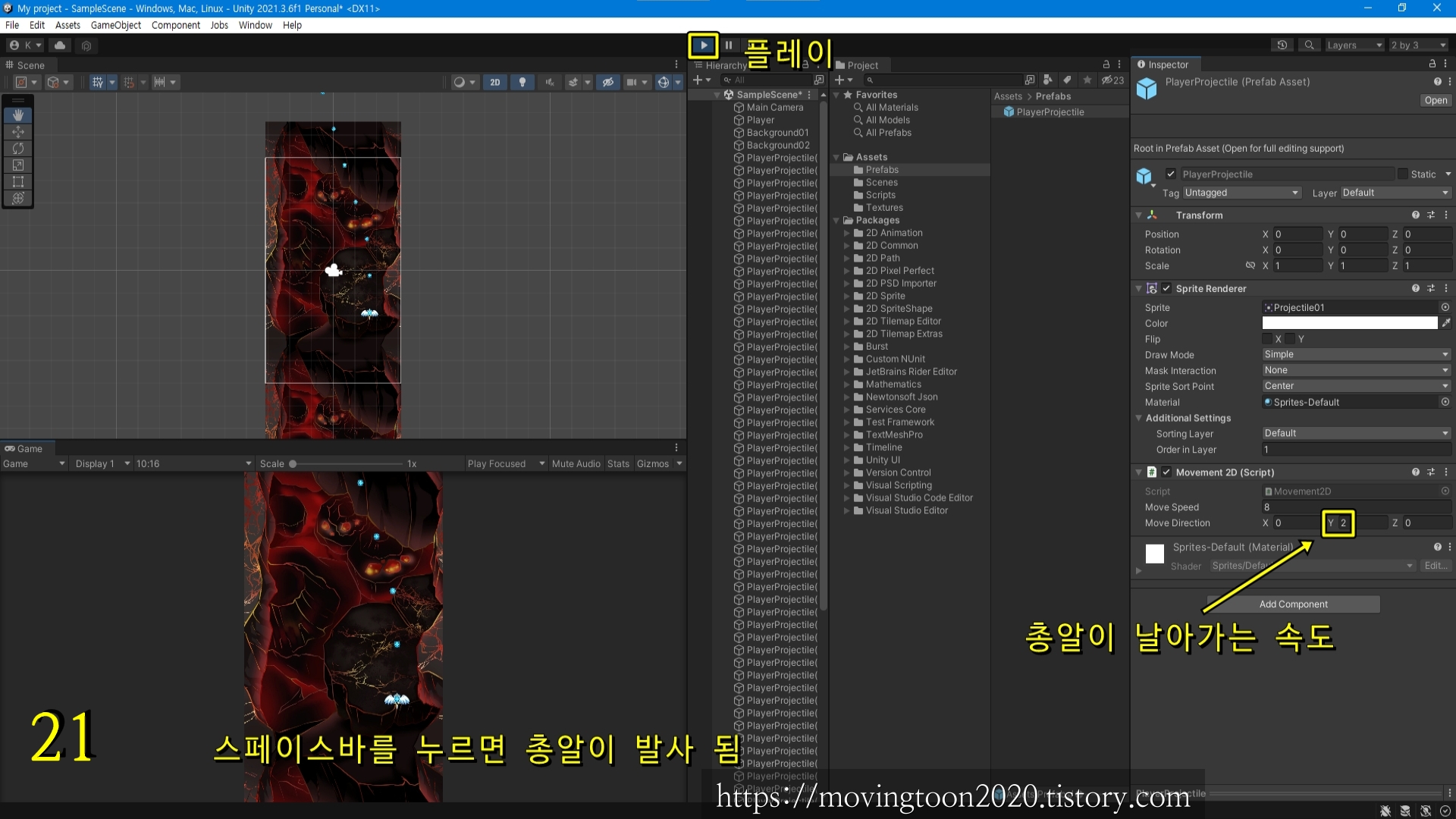
Task: Select the Rect tool in Scene overlay
Action: [x=18, y=182]
